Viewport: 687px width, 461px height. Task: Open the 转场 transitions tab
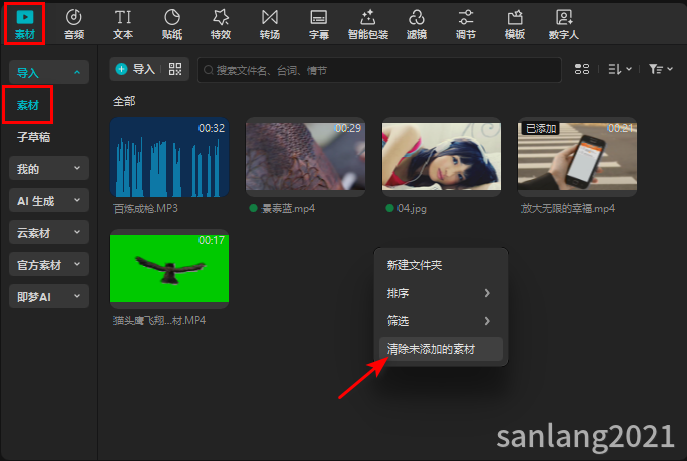click(x=269, y=25)
